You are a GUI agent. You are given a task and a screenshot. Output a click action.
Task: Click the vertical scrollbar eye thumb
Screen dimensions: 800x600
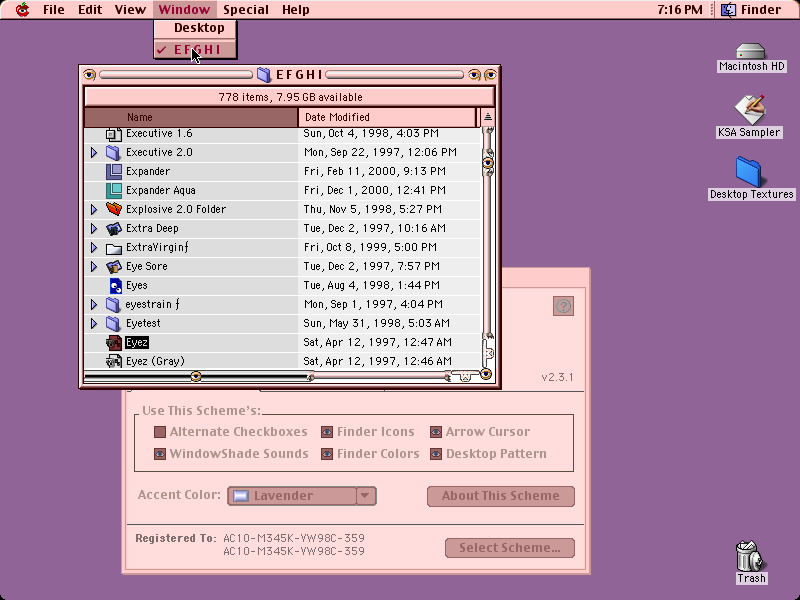(x=488, y=163)
